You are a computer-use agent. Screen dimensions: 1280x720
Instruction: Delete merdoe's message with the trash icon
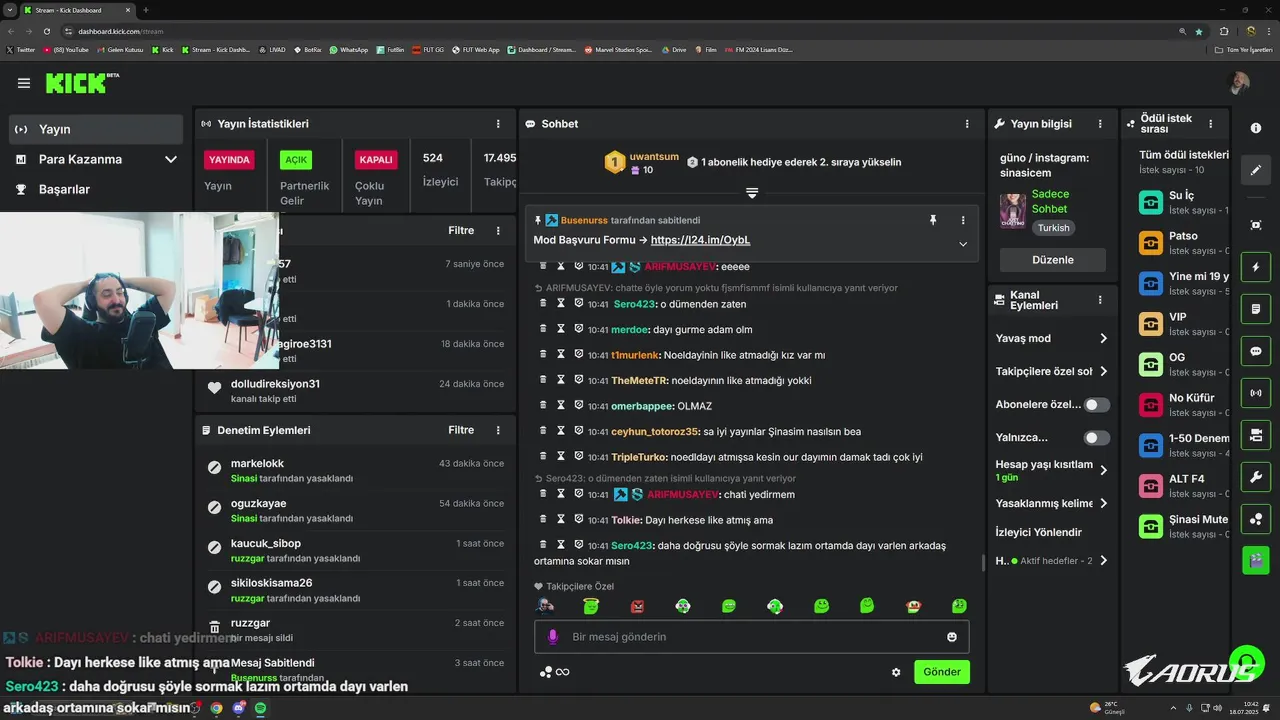[544, 329]
